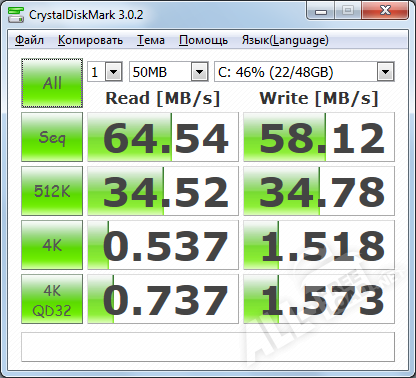Viewport: 416px width, 378px height.
Task: Open the Язык(Language) menu
Action: tap(285, 40)
